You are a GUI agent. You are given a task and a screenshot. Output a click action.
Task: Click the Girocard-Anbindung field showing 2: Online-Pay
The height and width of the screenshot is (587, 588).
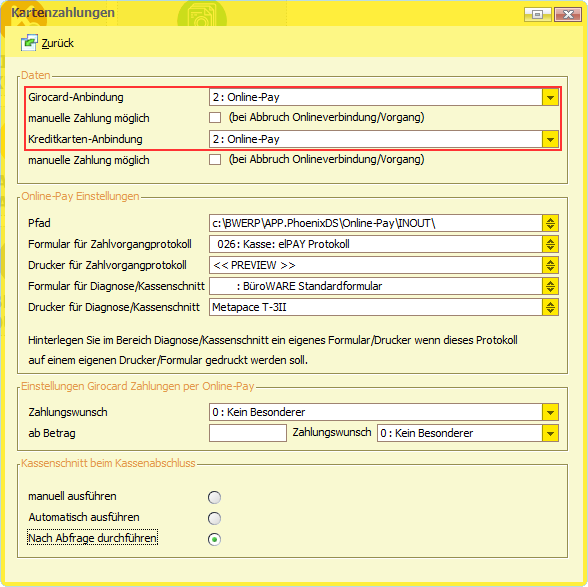376,98
